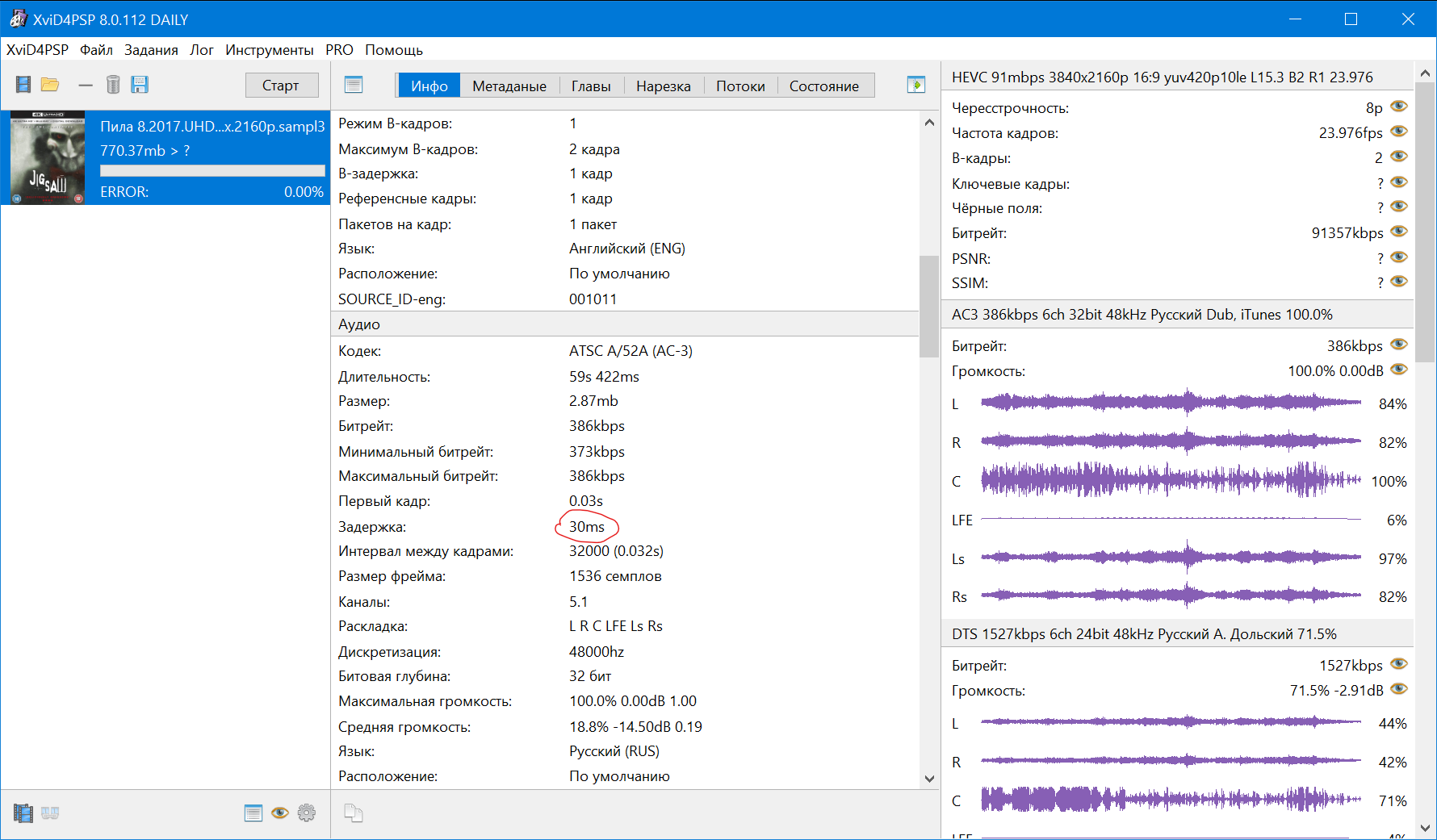Click the job progress bar for Пила 8

212,171
